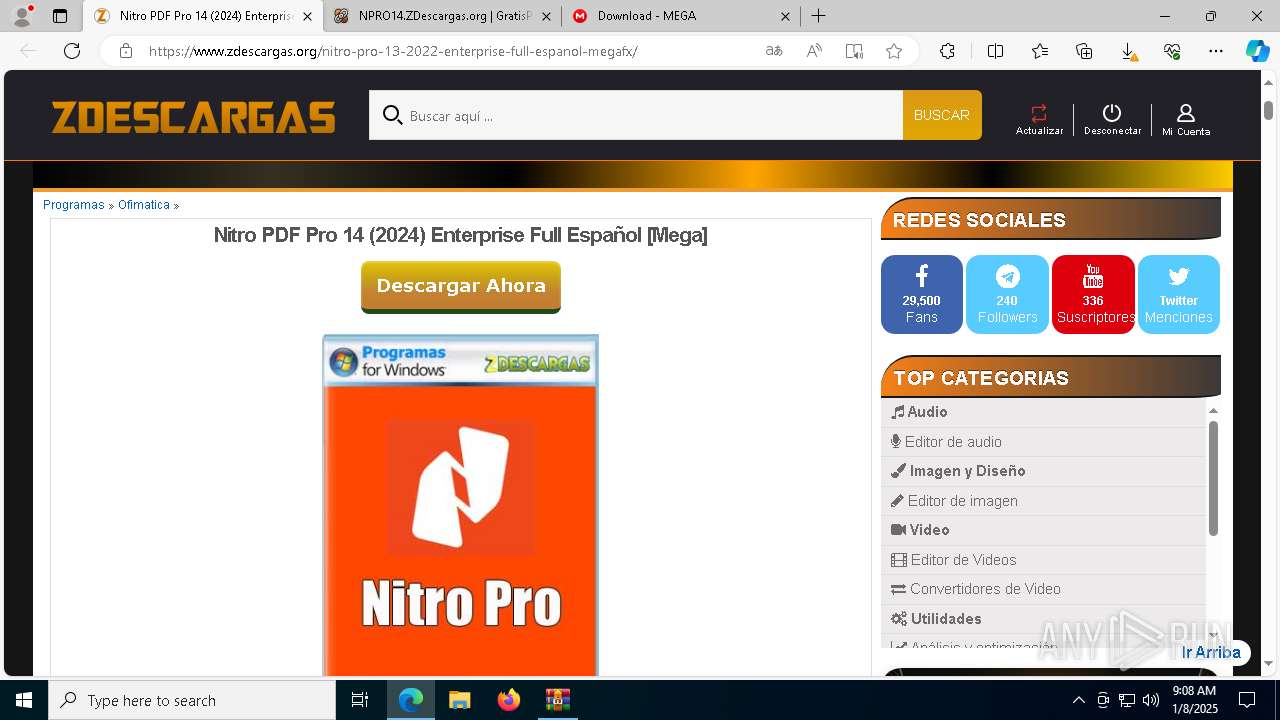
Task: Toggle Edge split screen icon
Action: [995, 51]
